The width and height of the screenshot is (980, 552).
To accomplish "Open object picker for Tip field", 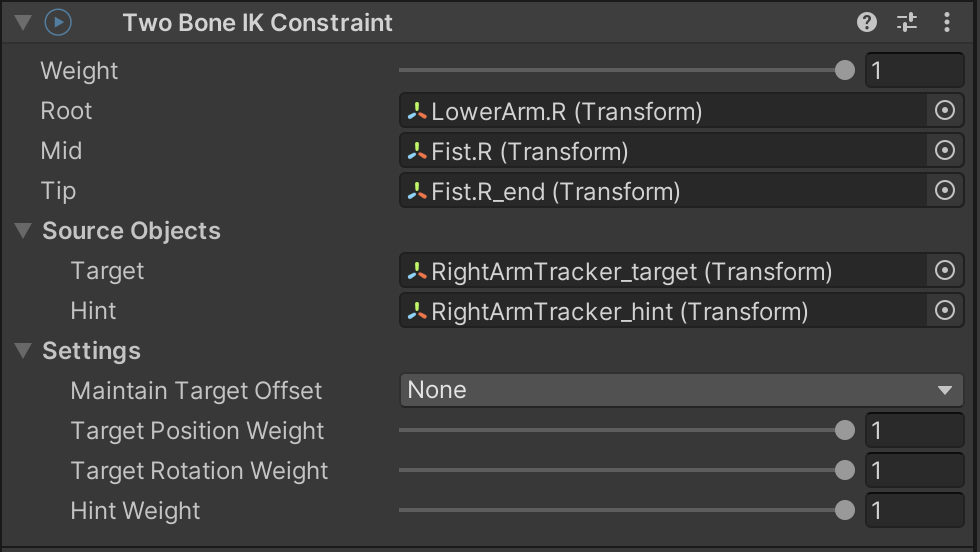I will [944, 191].
